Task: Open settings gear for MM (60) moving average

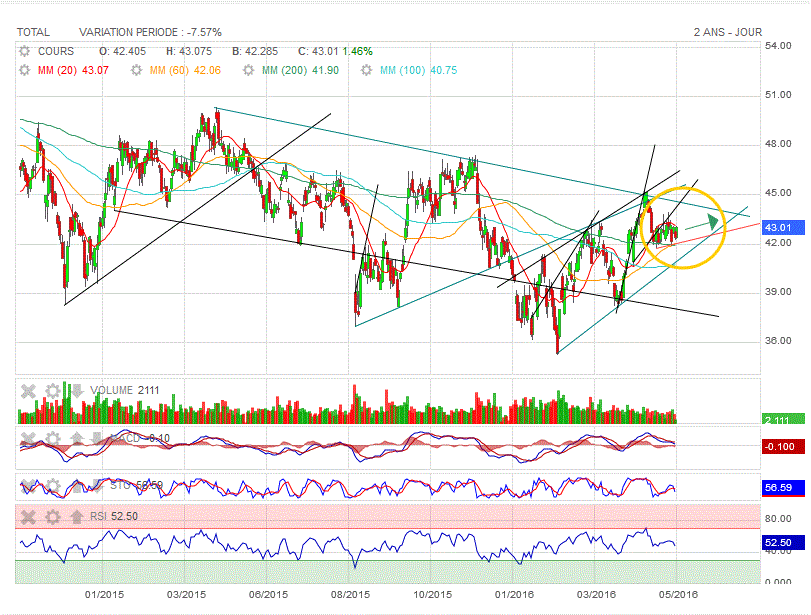Action: (136, 70)
